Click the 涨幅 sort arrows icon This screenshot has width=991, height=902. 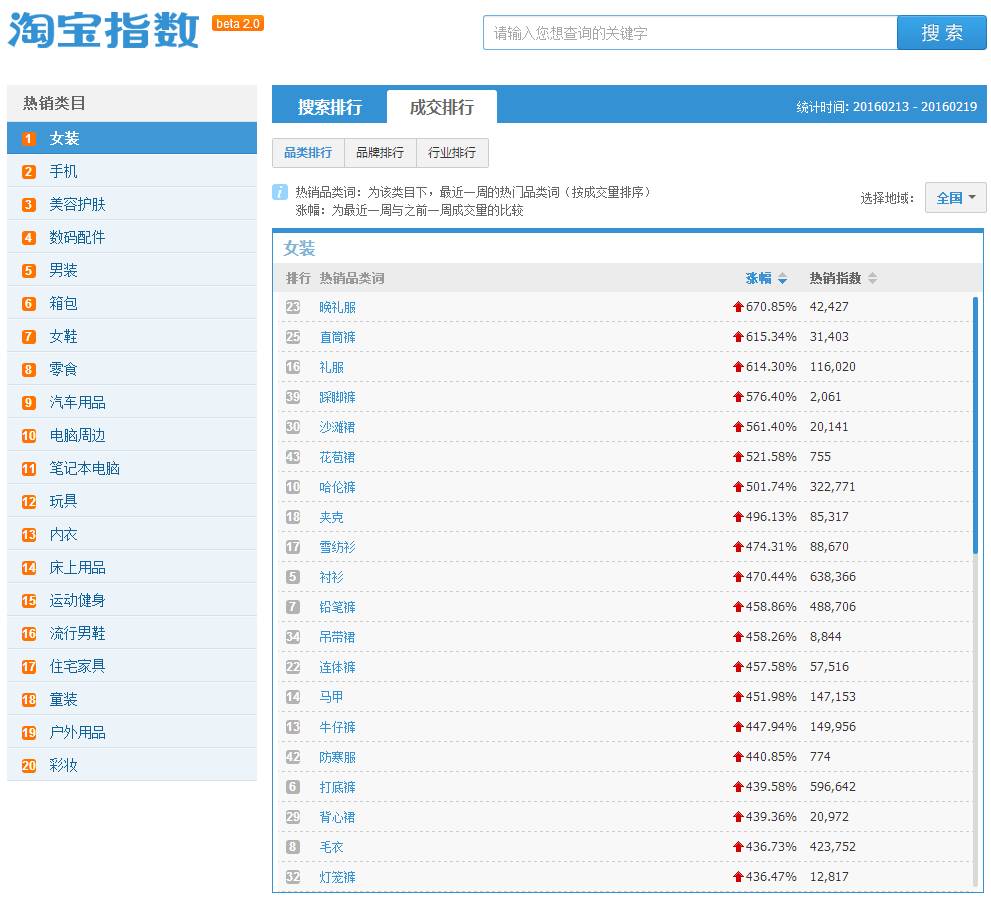coord(782,278)
